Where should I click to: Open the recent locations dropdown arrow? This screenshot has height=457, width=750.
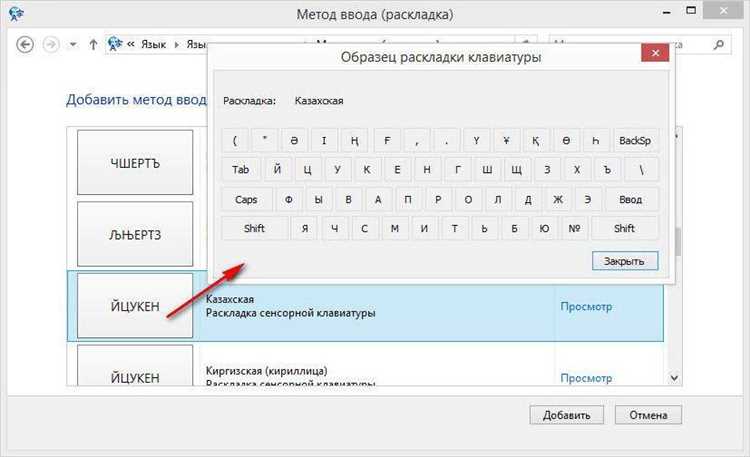73,45
